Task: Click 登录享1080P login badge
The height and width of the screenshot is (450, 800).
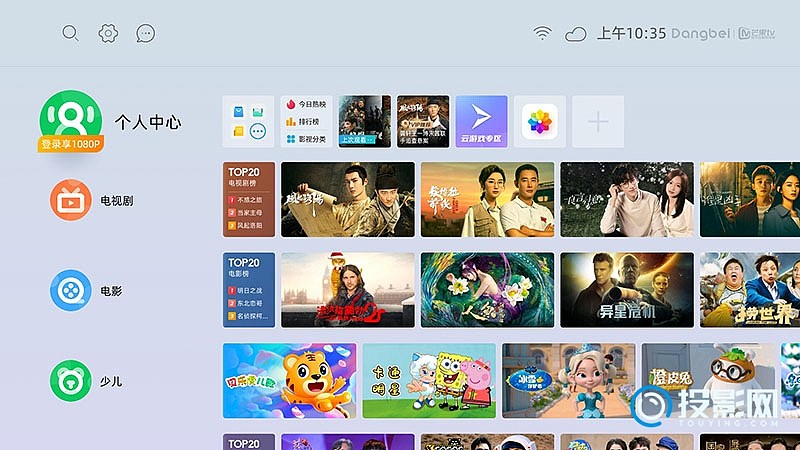Action: pyautogui.click(x=72, y=144)
